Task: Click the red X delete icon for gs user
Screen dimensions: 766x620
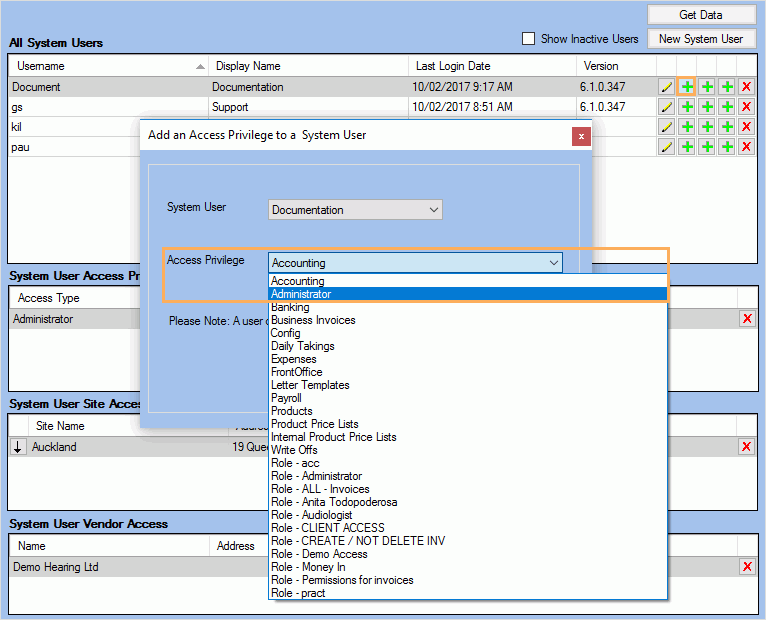Action: [746, 107]
